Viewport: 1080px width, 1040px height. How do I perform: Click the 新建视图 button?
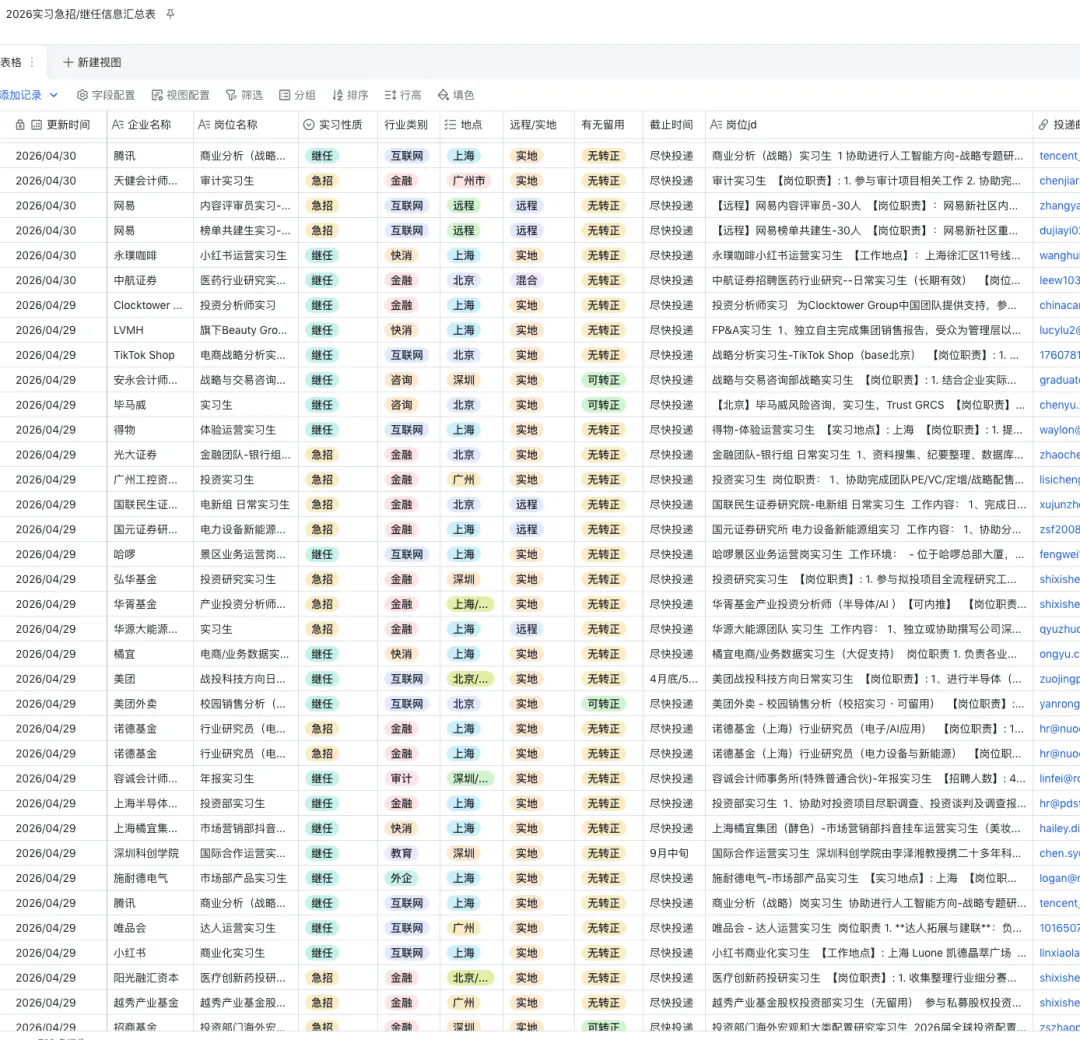point(92,62)
